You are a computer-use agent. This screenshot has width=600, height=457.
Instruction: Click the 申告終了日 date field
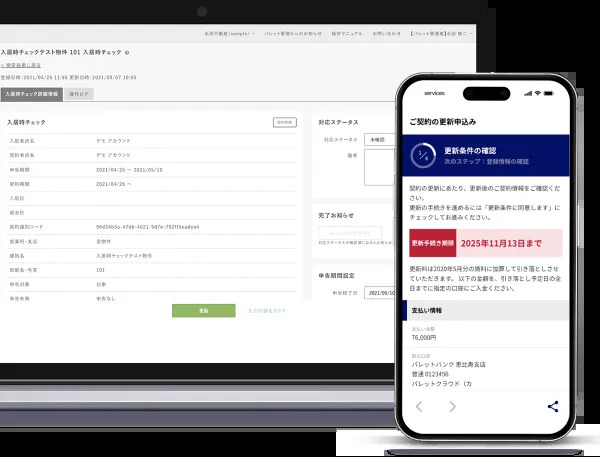[380, 293]
